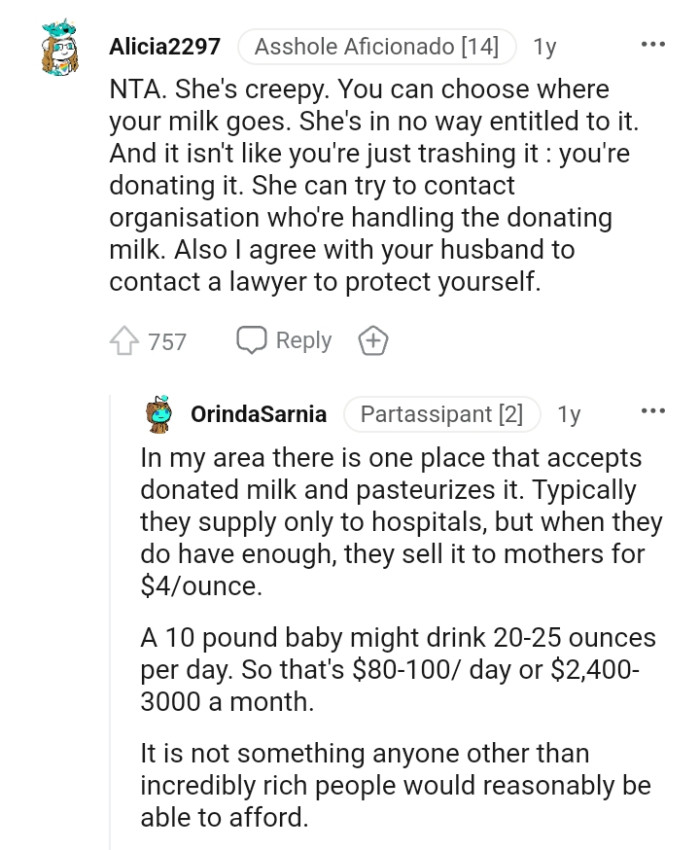The height and width of the screenshot is (850, 700).
Task: Open the three-dot menu on Alicia2297's comment
Action: tap(653, 42)
